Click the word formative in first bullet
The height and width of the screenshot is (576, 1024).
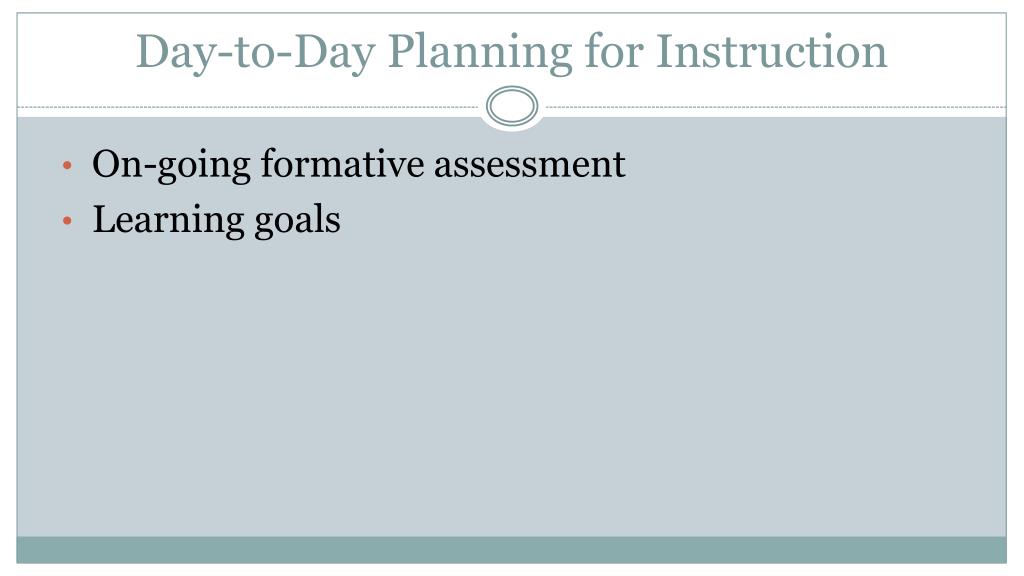[341, 163]
